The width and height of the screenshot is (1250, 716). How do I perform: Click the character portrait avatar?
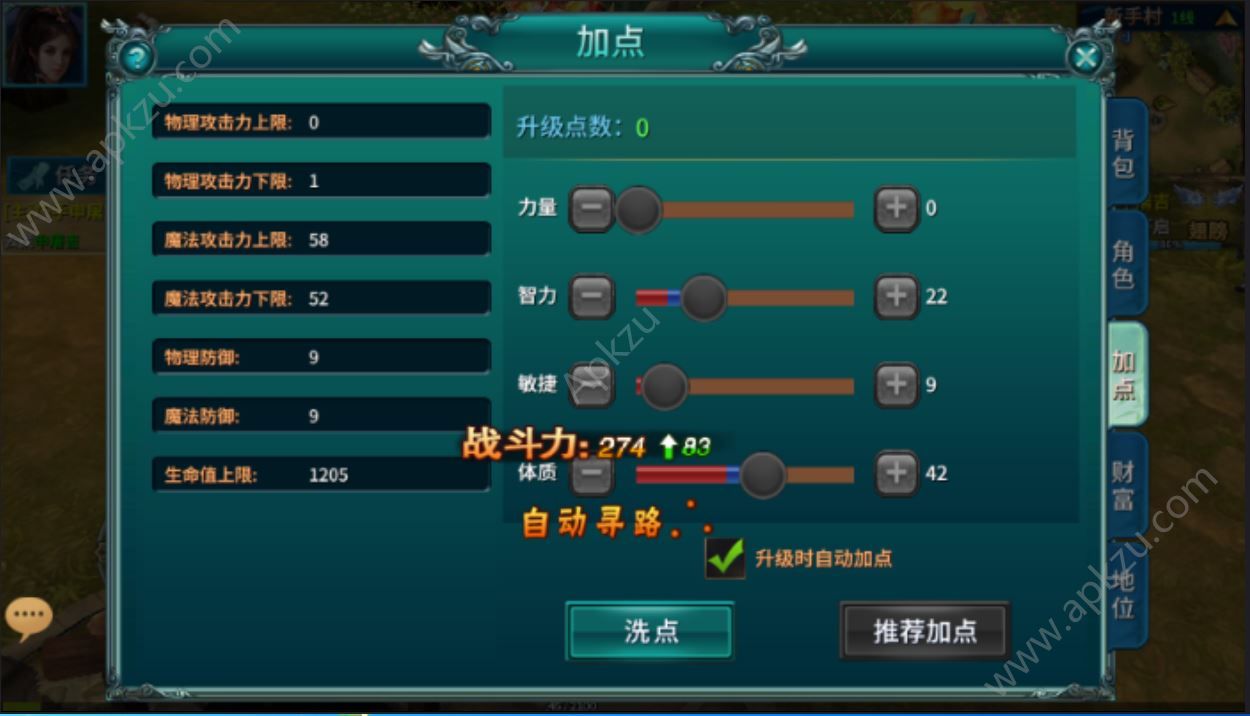coord(43,44)
